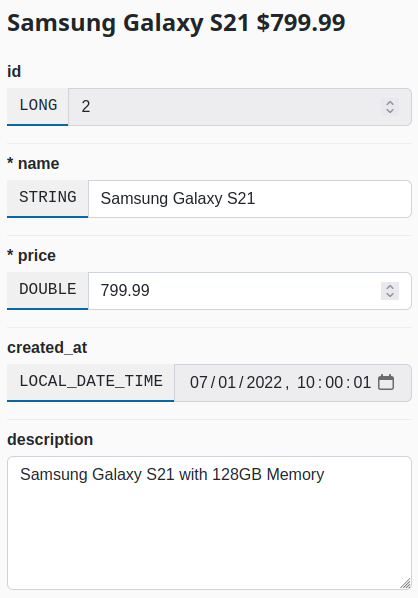Select the minutes 00 in created_at

pyautogui.click(x=334, y=383)
